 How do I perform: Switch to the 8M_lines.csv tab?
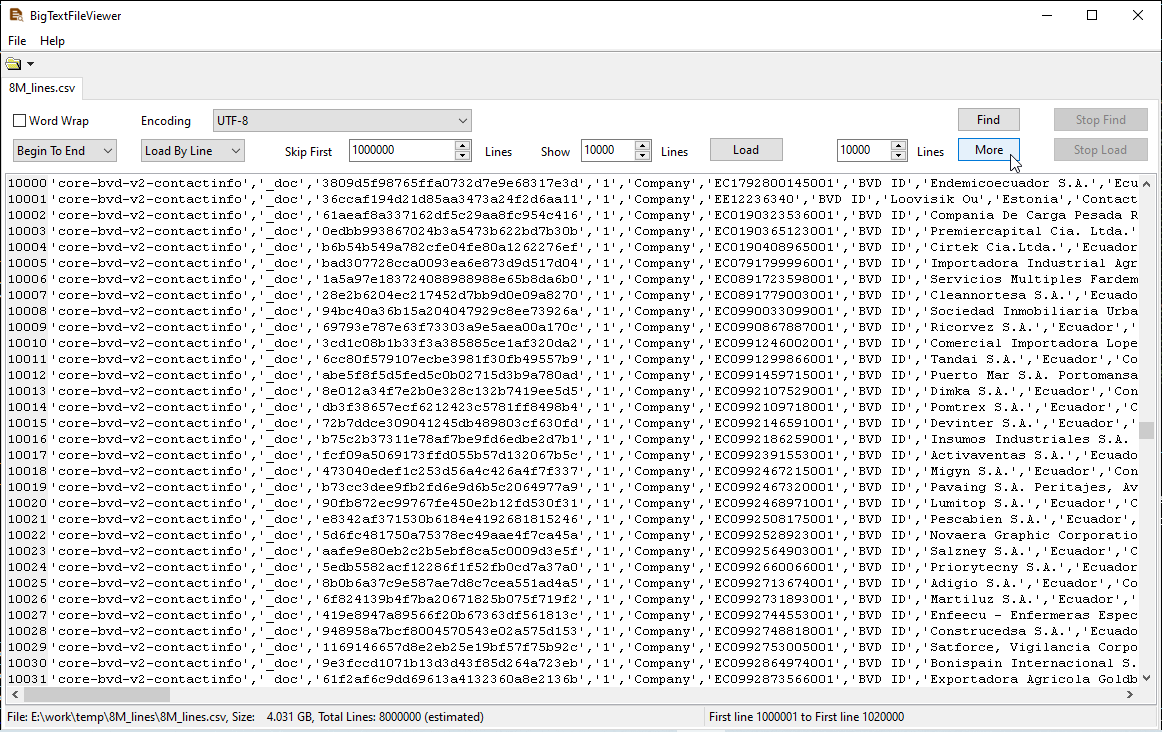coord(43,88)
